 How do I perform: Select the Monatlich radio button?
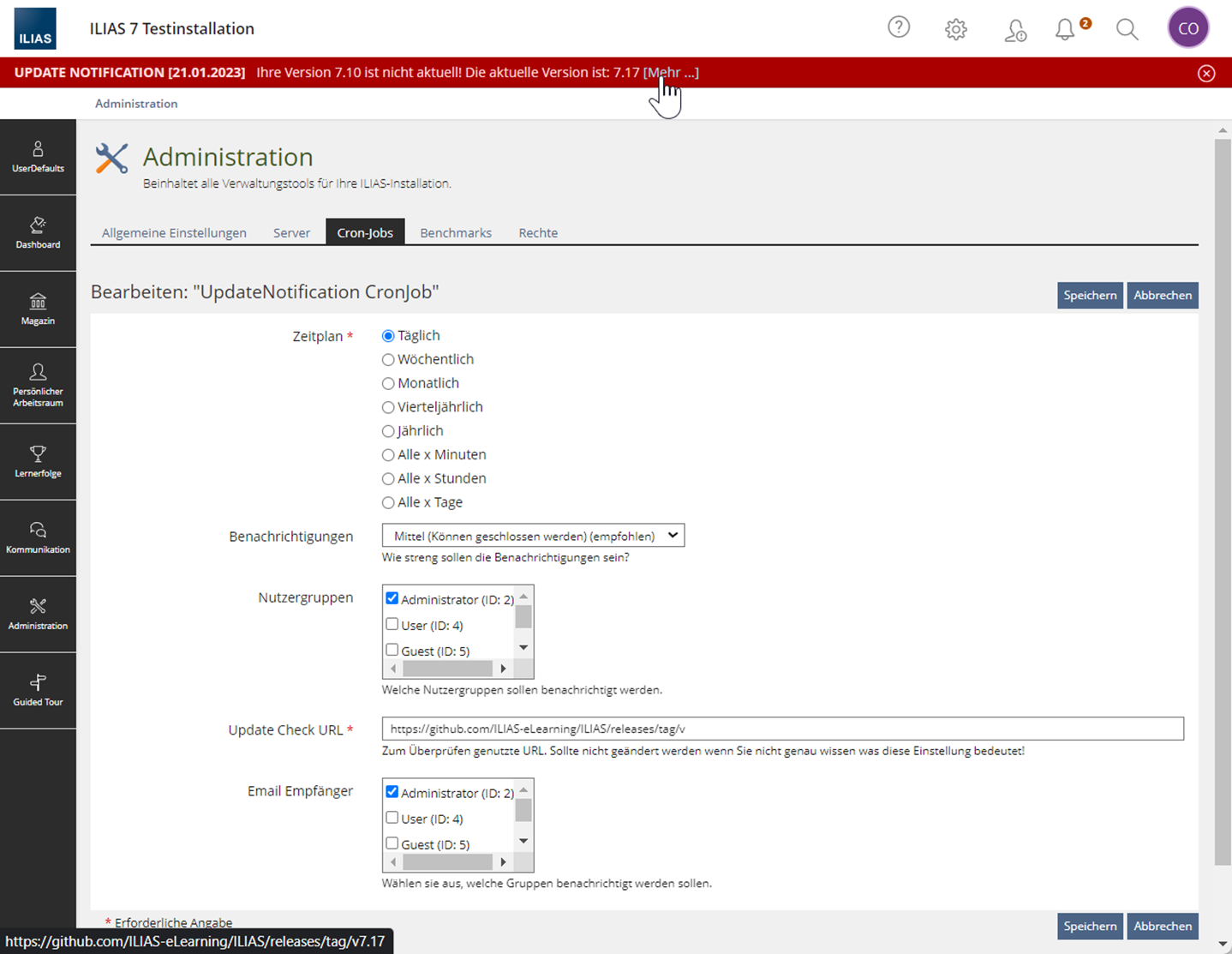[388, 384]
